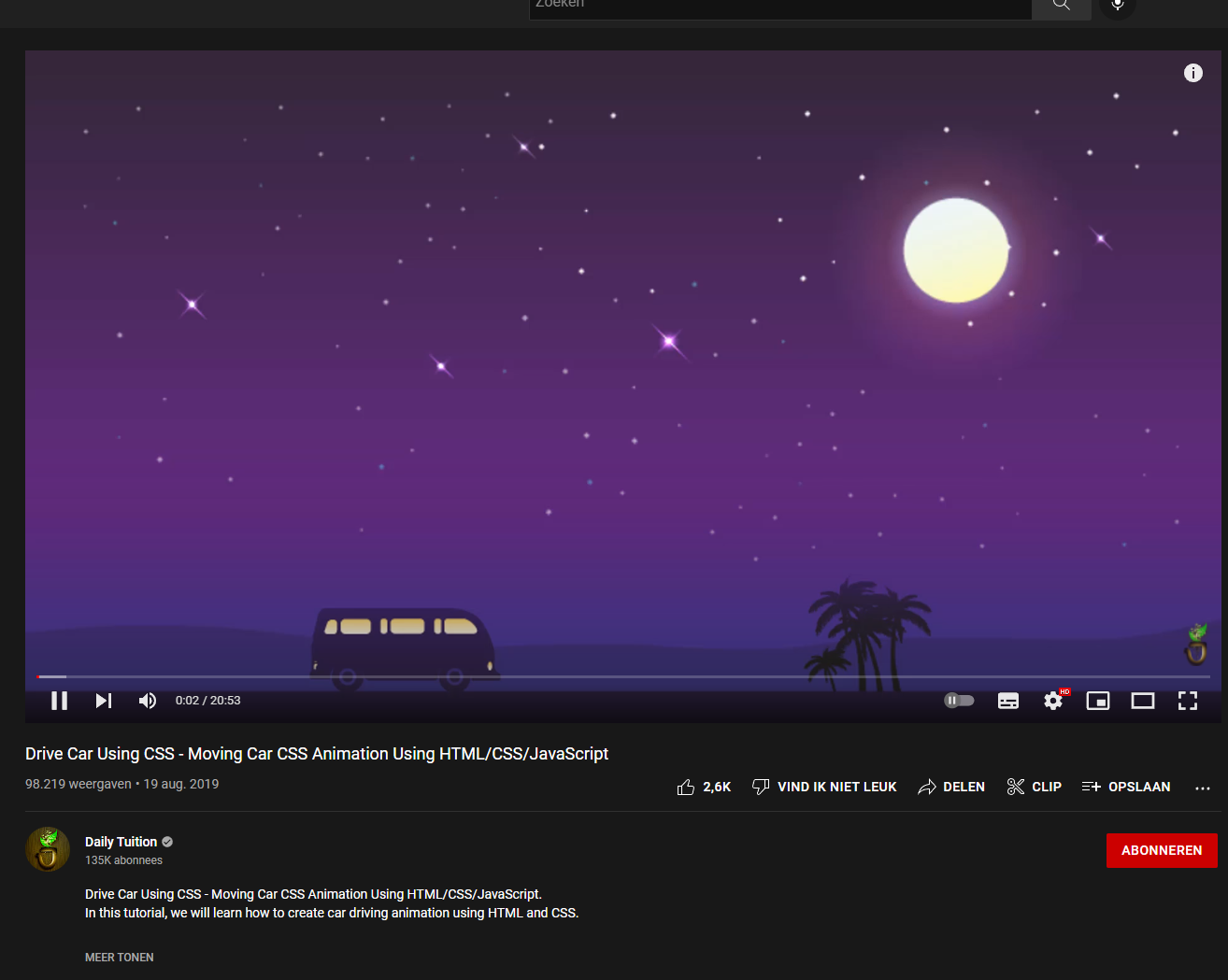This screenshot has height=980, width=1228.
Task: Click the dislike 'Vind ik niet leuk' button
Action: coord(824,787)
